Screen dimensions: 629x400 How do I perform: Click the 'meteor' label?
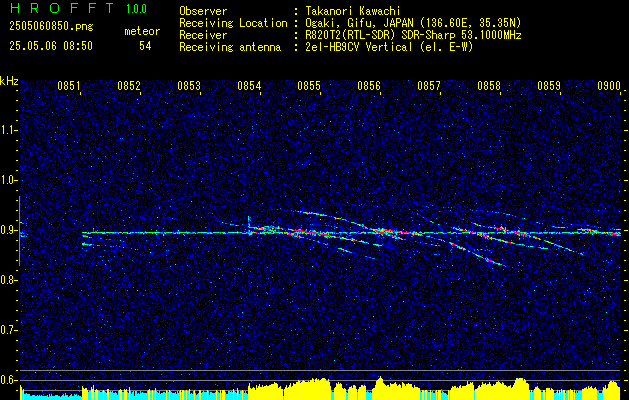point(142,31)
